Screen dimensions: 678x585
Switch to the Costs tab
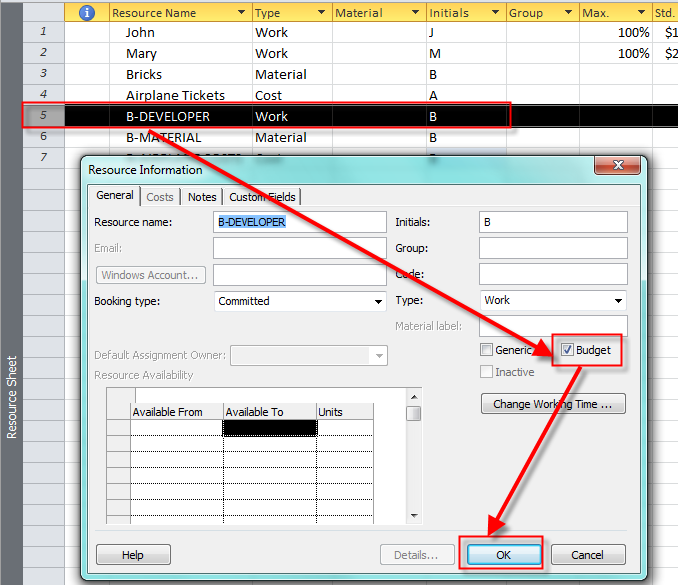(160, 197)
